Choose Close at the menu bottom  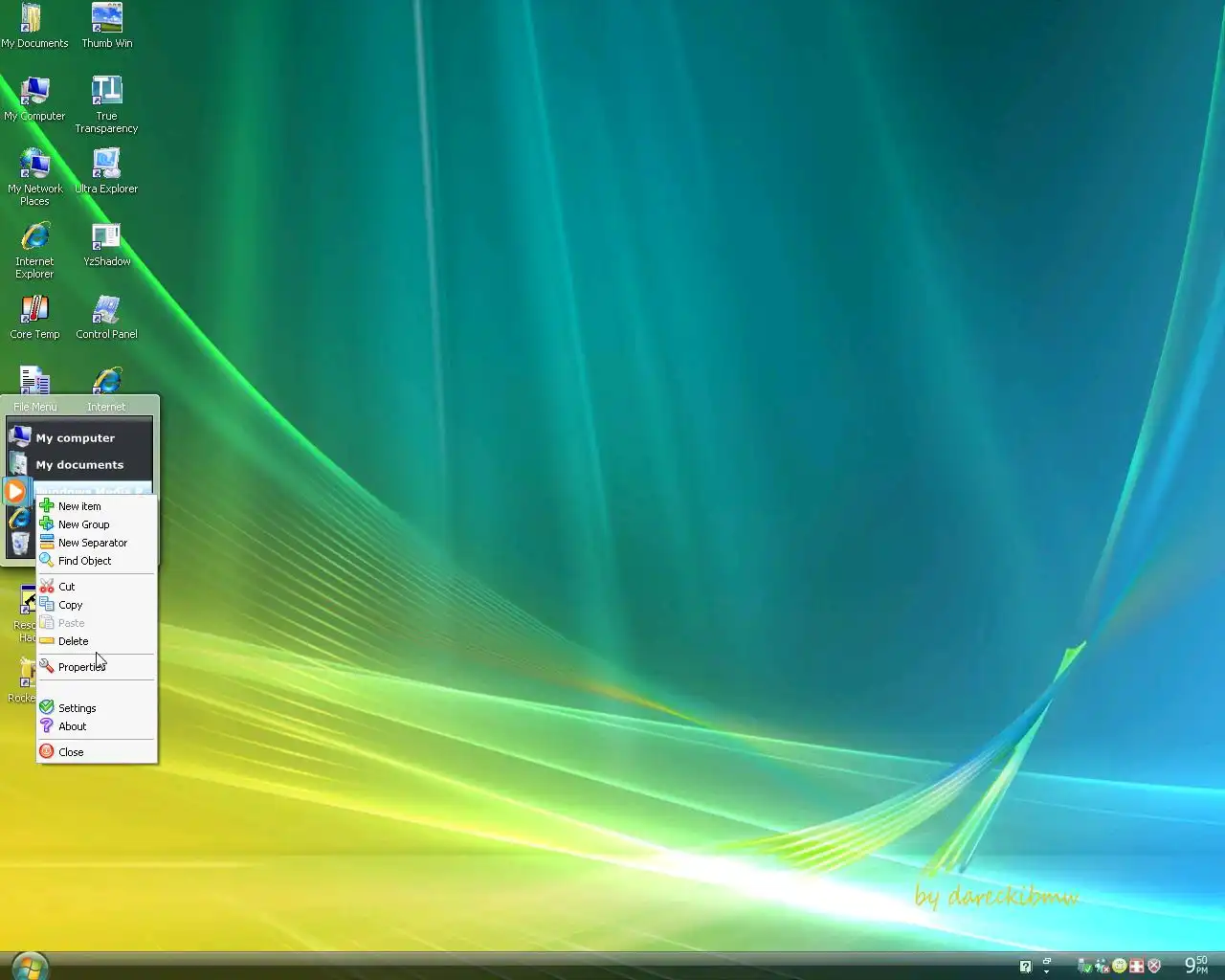[x=97, y=752]
